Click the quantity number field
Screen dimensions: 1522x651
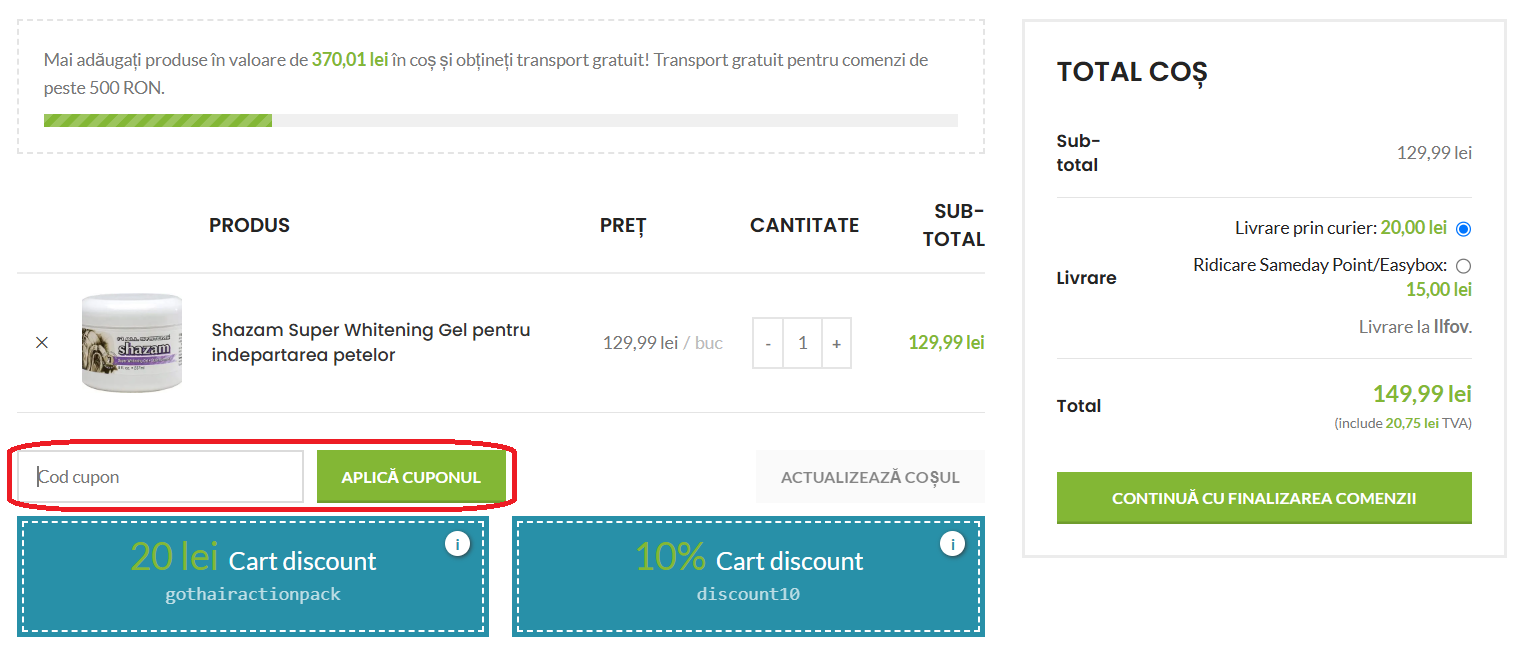click(x=802, y=343)
